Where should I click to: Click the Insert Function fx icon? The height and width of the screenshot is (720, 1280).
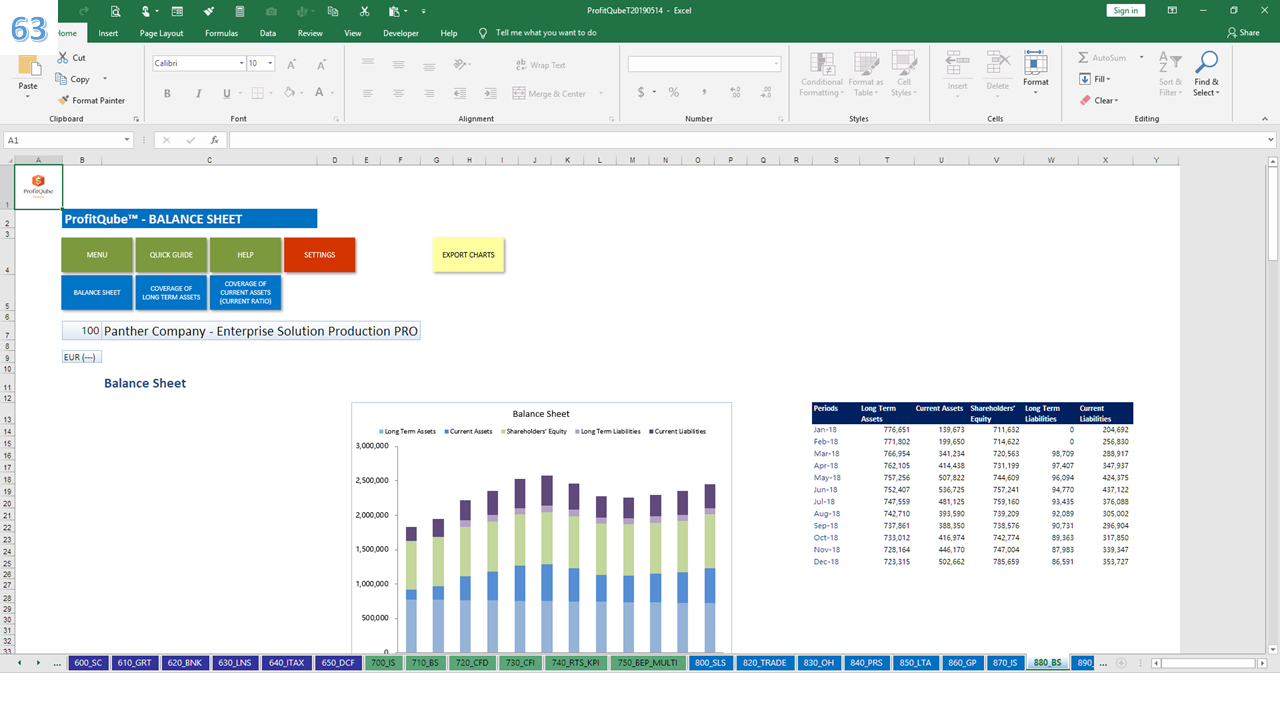[x=214, y=140]
